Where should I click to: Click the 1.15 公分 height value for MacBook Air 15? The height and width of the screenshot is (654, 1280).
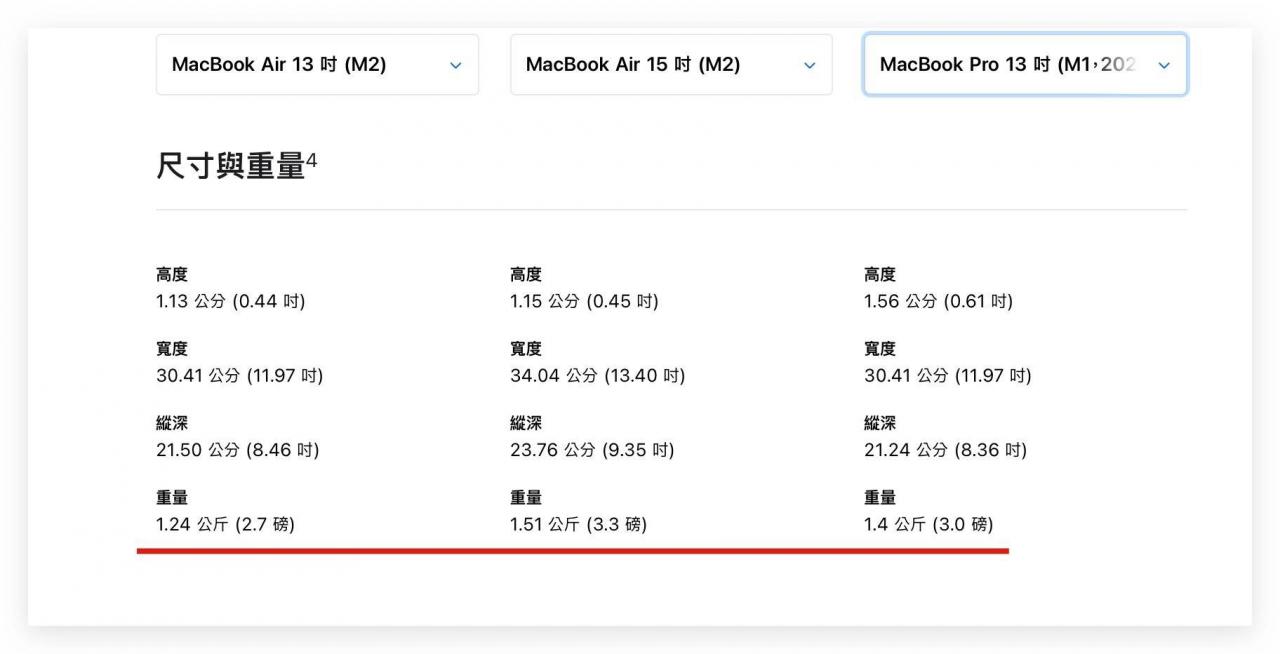[x=584, y=301]
